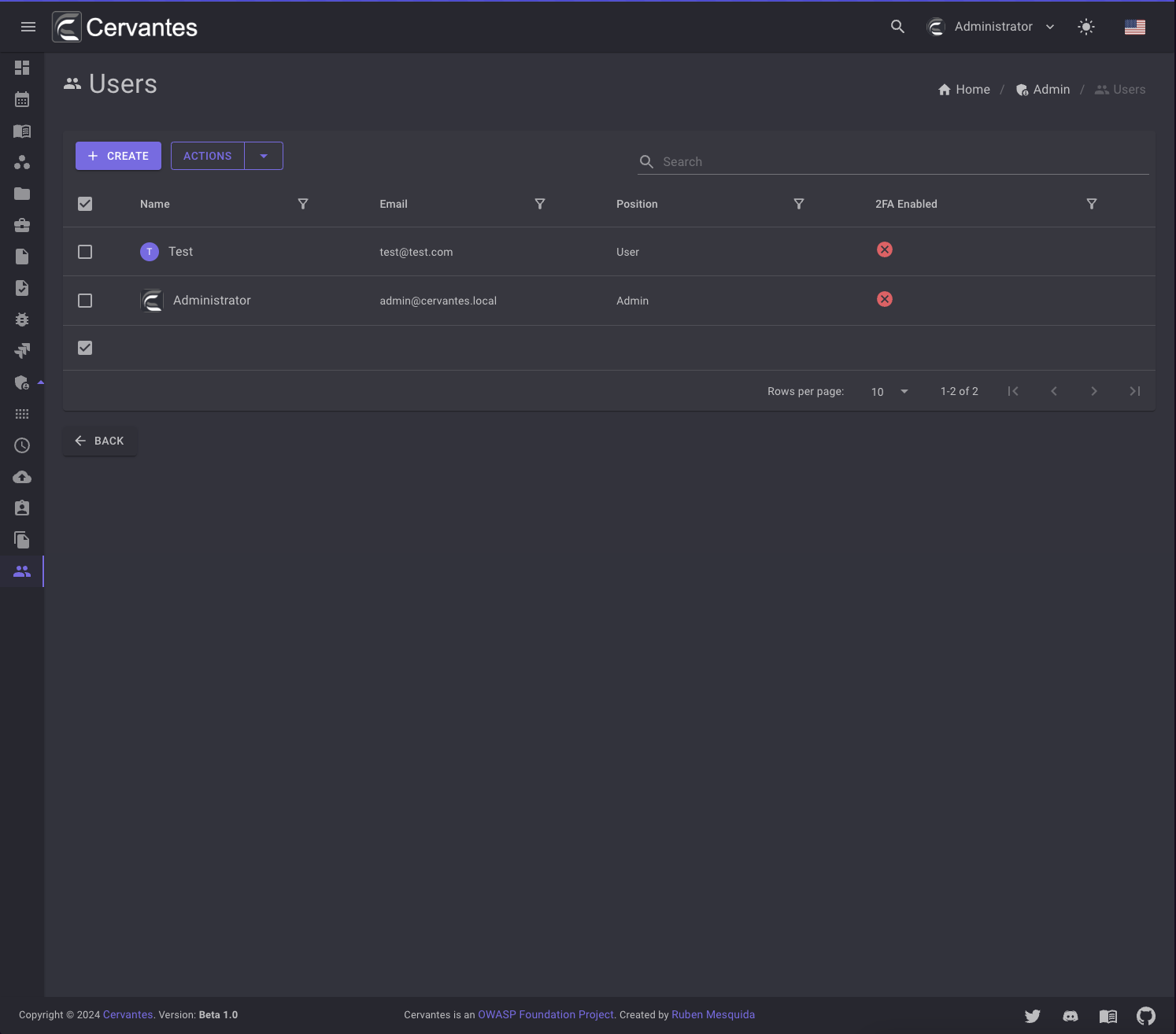
Task: Open the Backup cloud upload icon in sidebar
Action: pyautogui.click(x=22, y=477)
